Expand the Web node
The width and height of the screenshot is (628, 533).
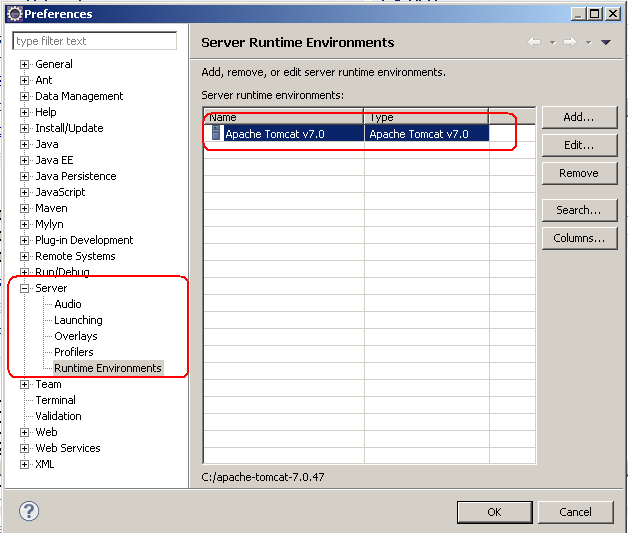tap(24, 432)
